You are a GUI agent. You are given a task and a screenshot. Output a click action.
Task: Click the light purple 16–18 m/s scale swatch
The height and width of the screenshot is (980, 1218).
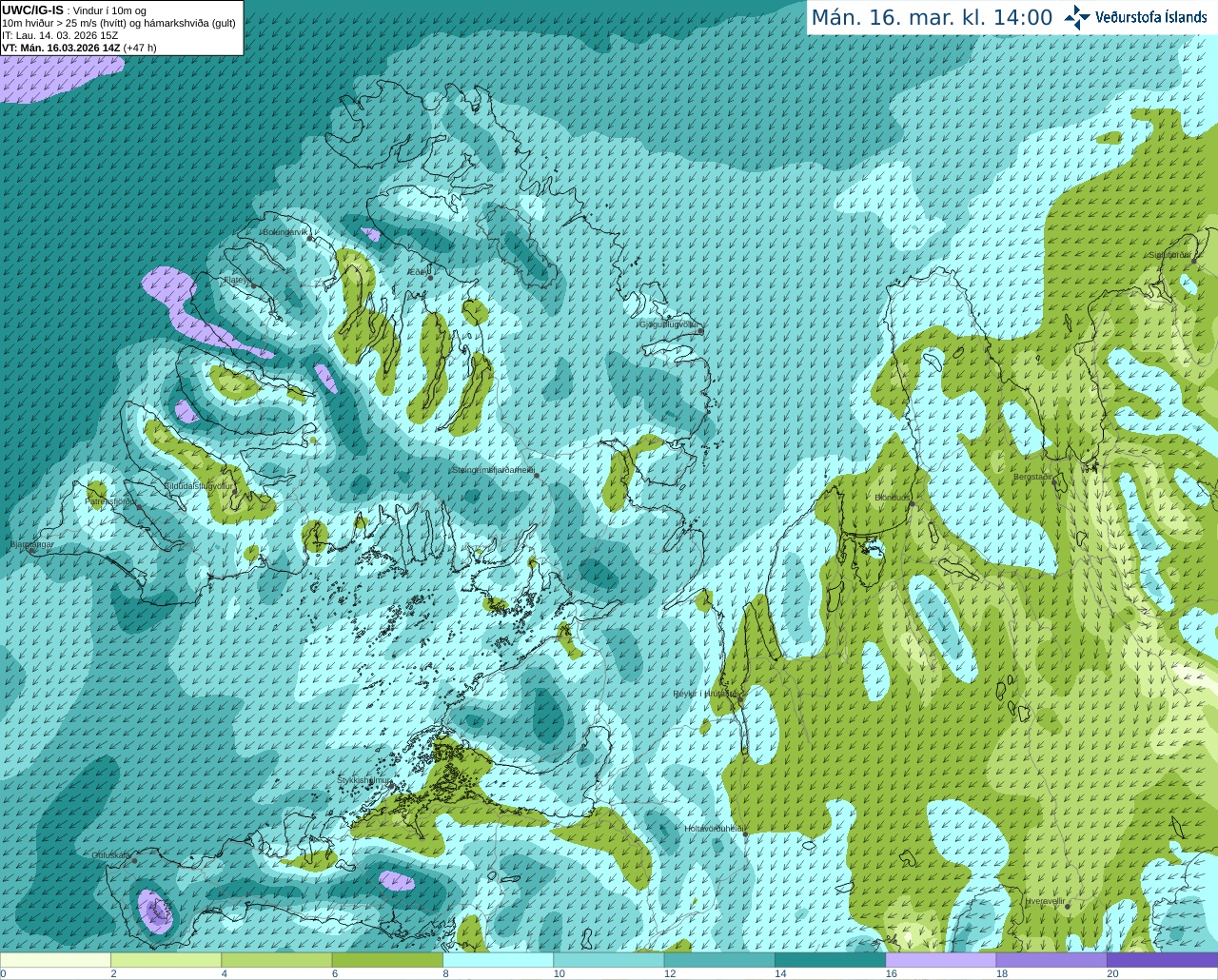(x=941, y=960)
